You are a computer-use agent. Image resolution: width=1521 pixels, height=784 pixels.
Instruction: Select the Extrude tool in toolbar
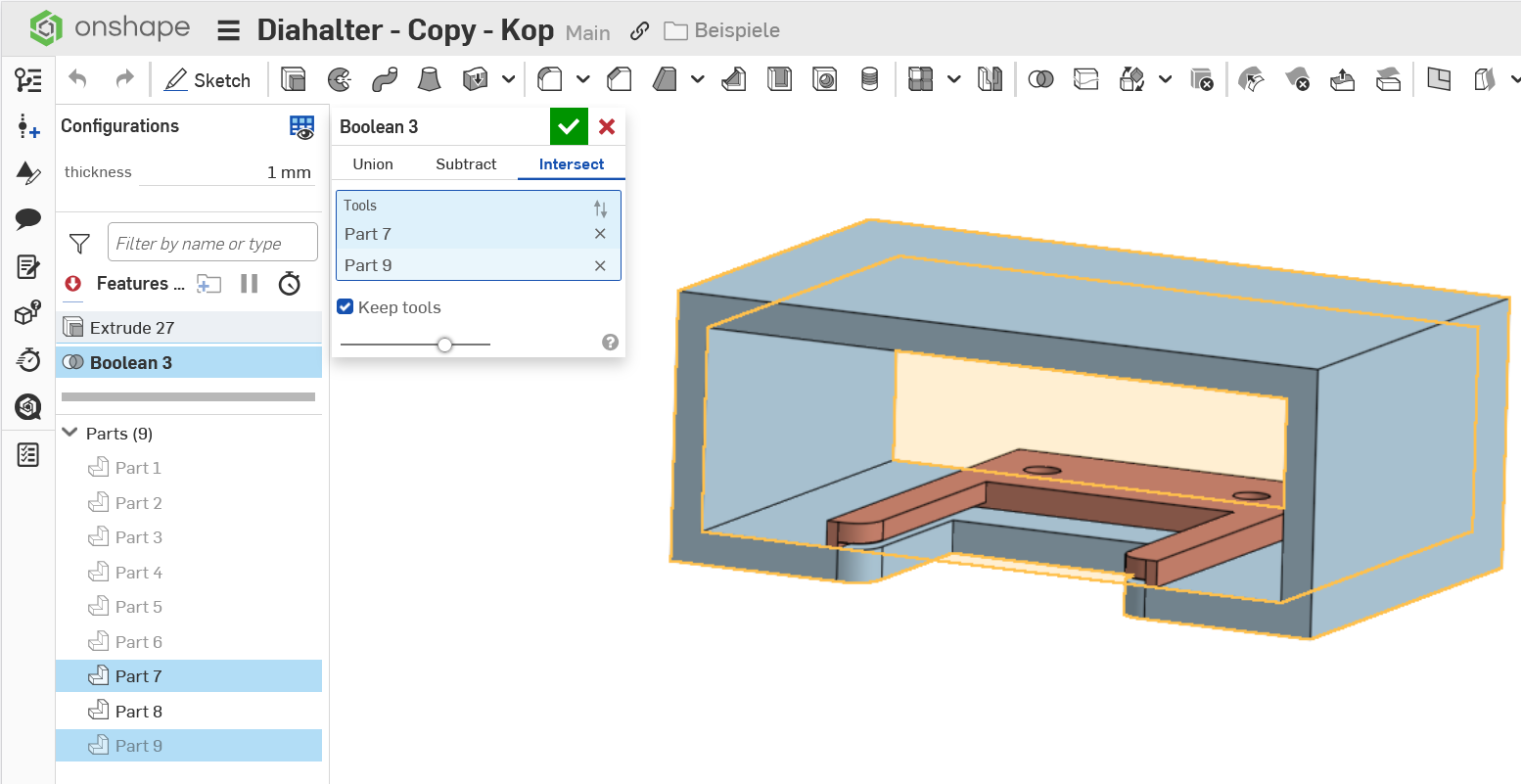point(293,79)
